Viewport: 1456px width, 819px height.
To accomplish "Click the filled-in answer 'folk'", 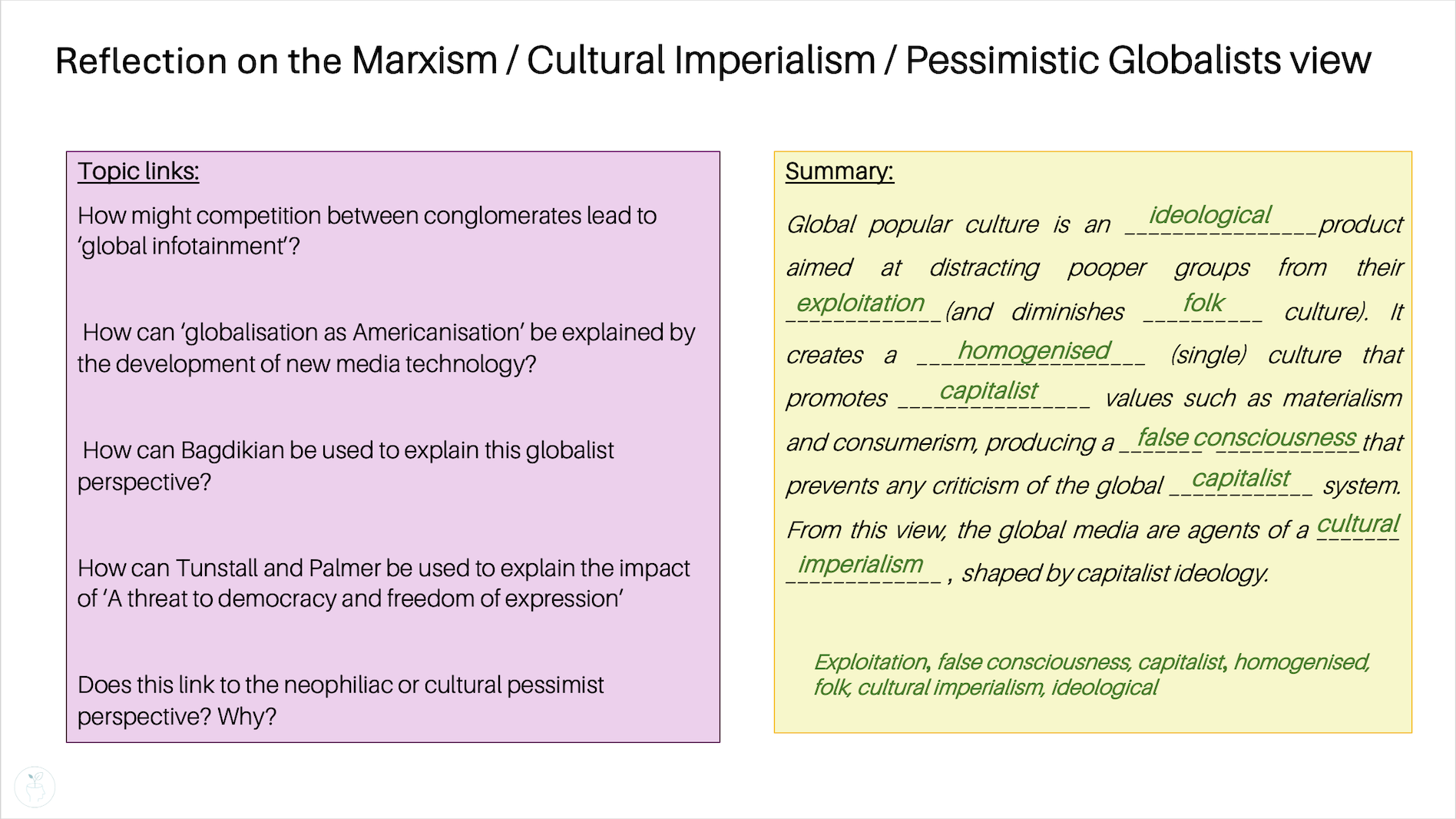I will pyautogui.click(x=1203, y=303).
